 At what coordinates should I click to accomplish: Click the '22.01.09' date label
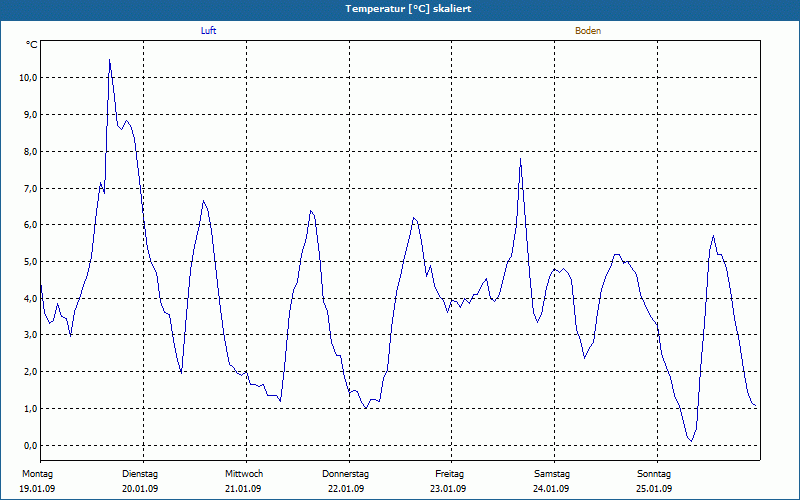[345, 488]
